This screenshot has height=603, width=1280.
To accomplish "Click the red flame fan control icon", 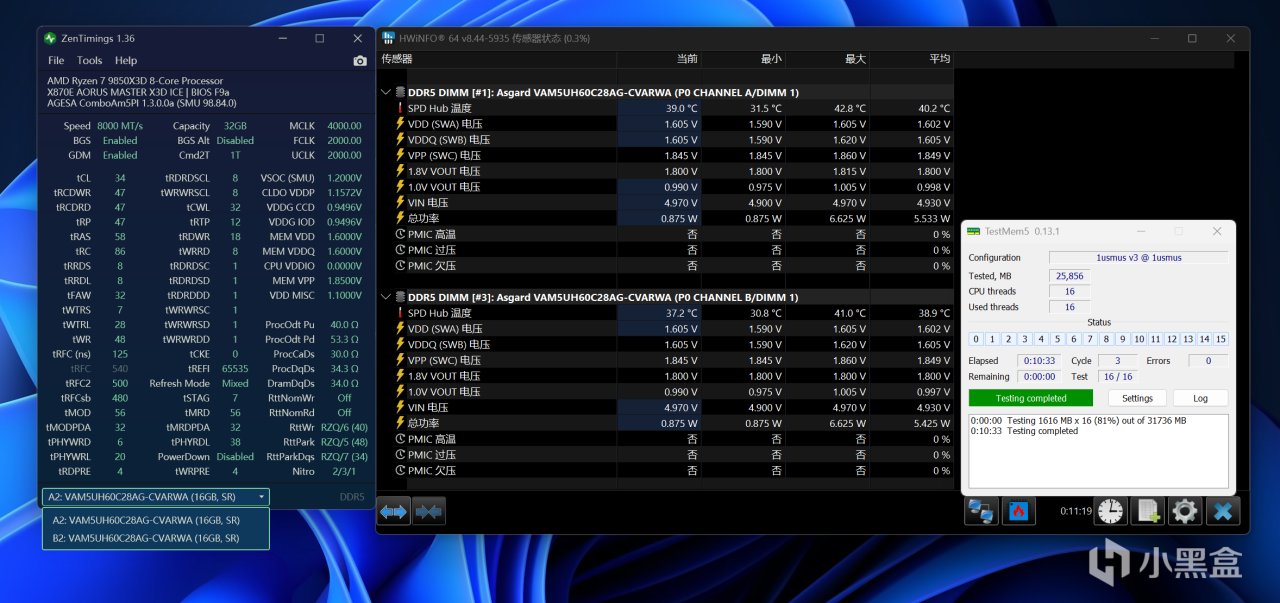I will coord(1018,511).
